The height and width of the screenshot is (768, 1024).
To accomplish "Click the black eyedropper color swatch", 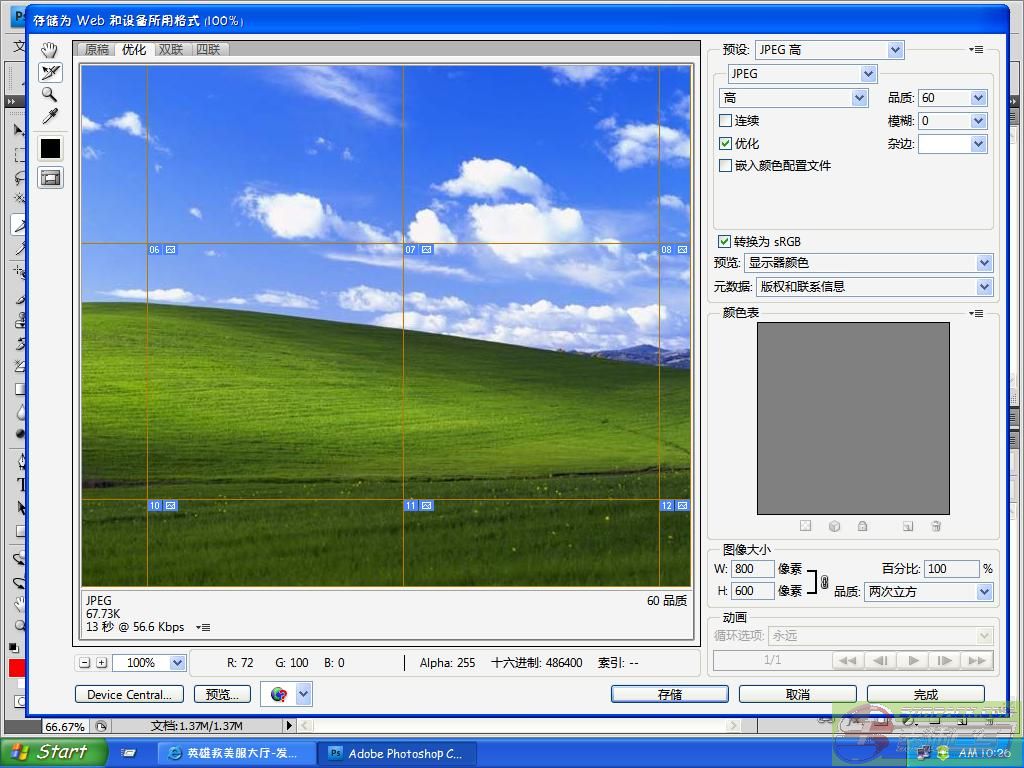I will point(50,148).
